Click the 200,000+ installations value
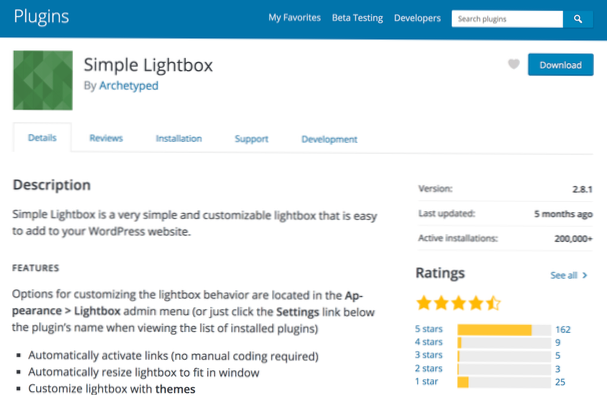The image size is (607, 396). [573, 239]
